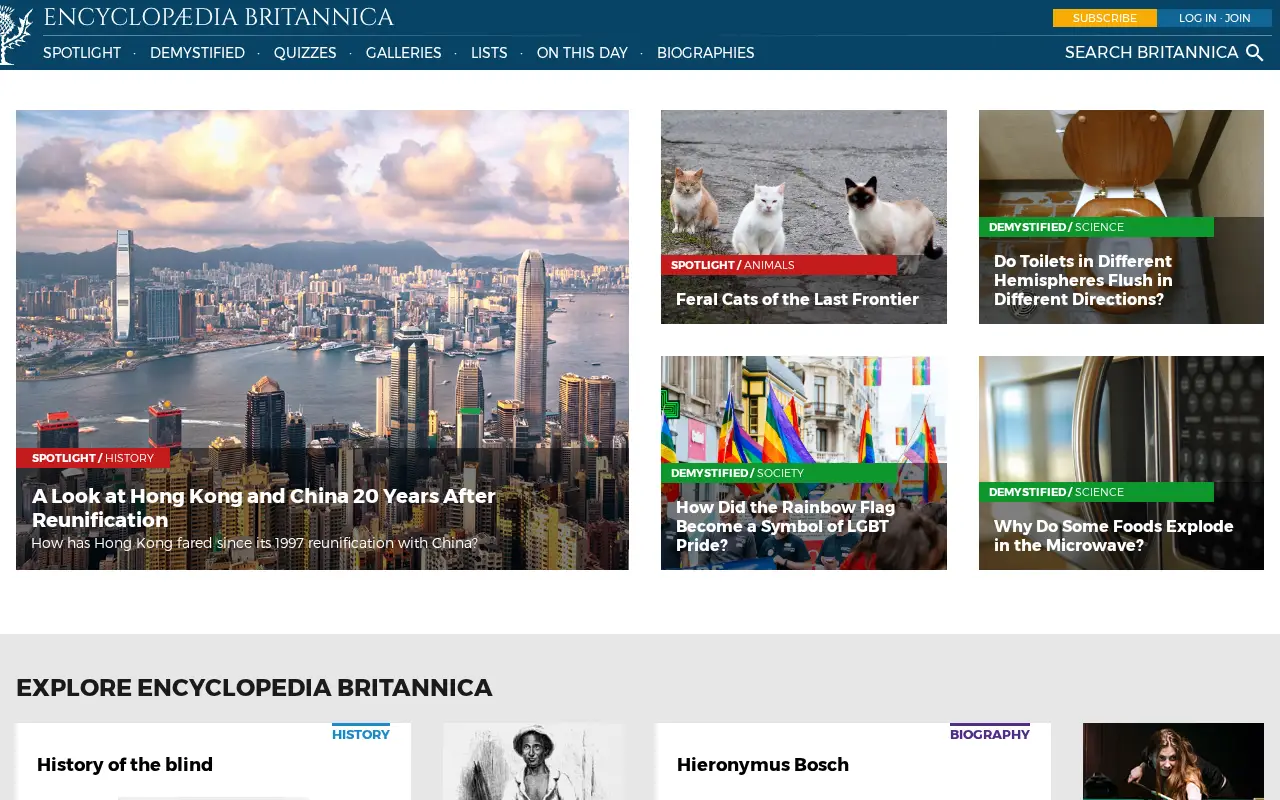The width and height of the screenshot is (1280, 800).
Task: Open the woman playing pool thumbnail
Action: click(1173, 762)
